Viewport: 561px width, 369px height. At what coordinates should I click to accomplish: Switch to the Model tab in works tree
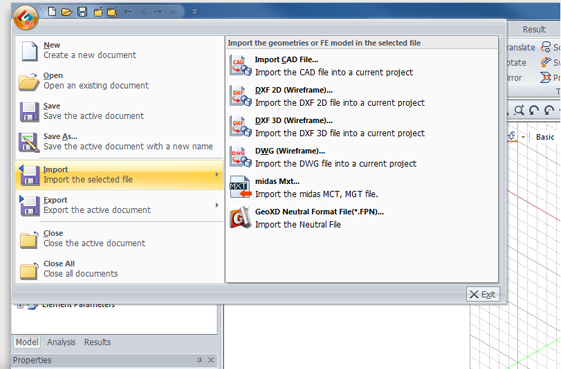click(x=27, y=342)
